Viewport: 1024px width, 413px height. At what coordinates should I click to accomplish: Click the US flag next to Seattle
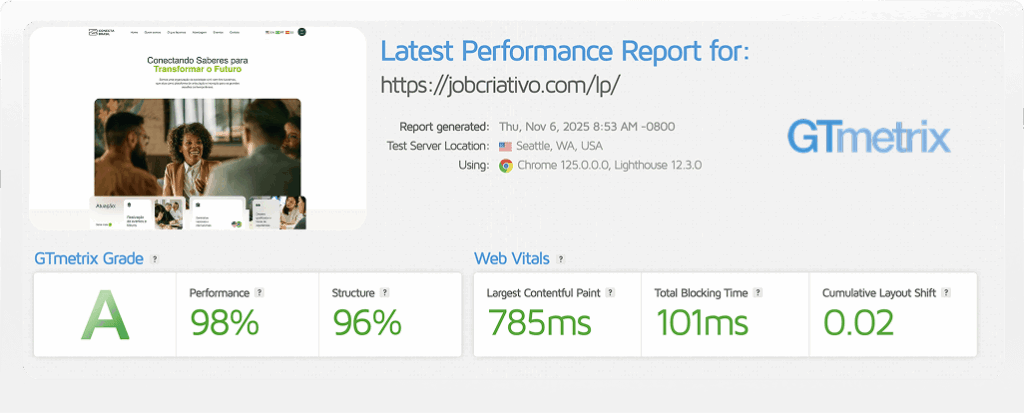505,146
